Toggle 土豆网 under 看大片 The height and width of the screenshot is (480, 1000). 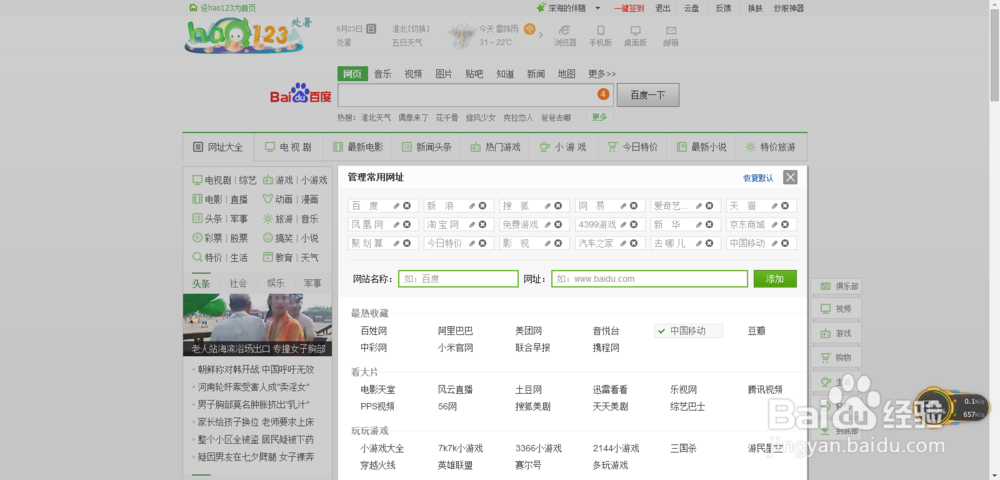click(529, 389)
